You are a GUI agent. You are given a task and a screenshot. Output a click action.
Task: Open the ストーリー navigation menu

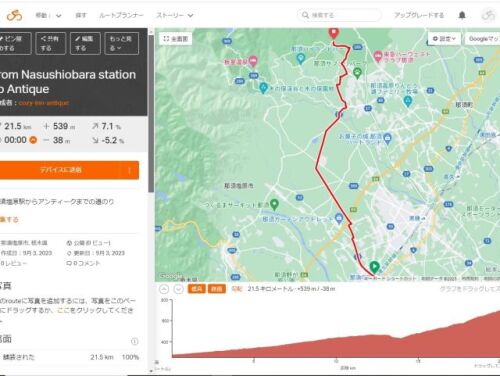[175, 15]
